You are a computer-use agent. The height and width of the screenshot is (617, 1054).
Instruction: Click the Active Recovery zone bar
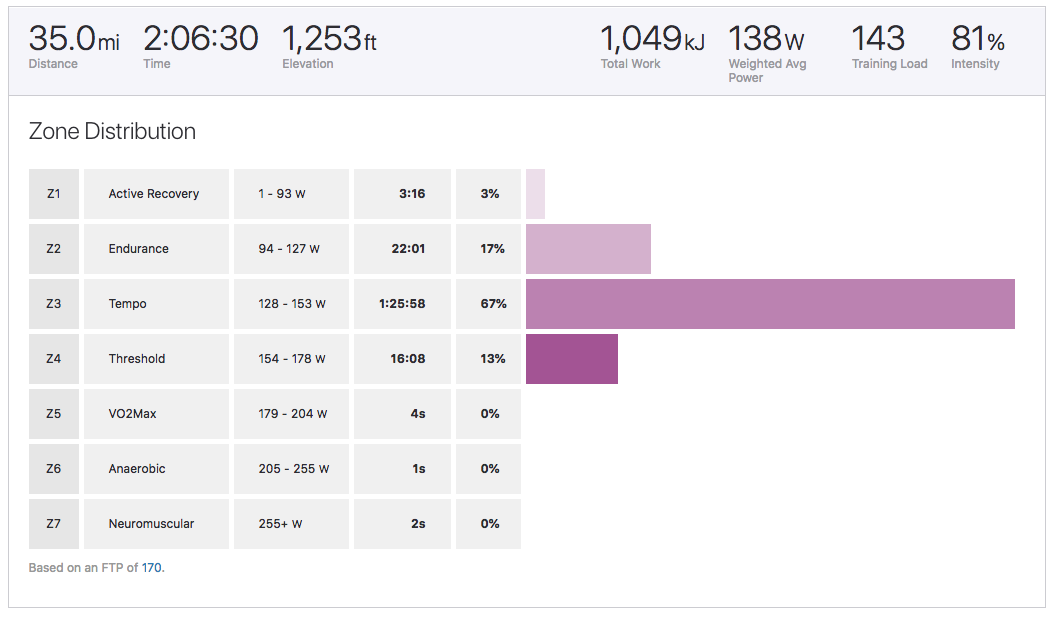click(535, 194)
